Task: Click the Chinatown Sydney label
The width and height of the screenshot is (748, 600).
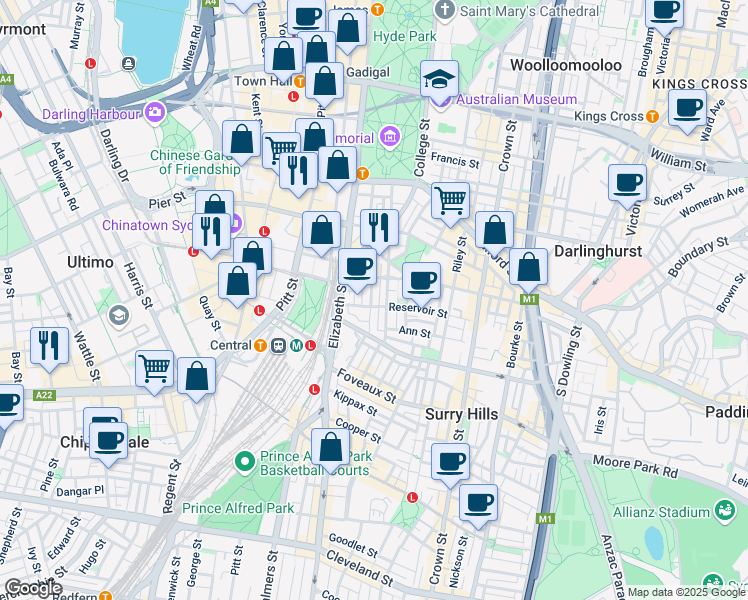Action: click(x=147, y=225)
